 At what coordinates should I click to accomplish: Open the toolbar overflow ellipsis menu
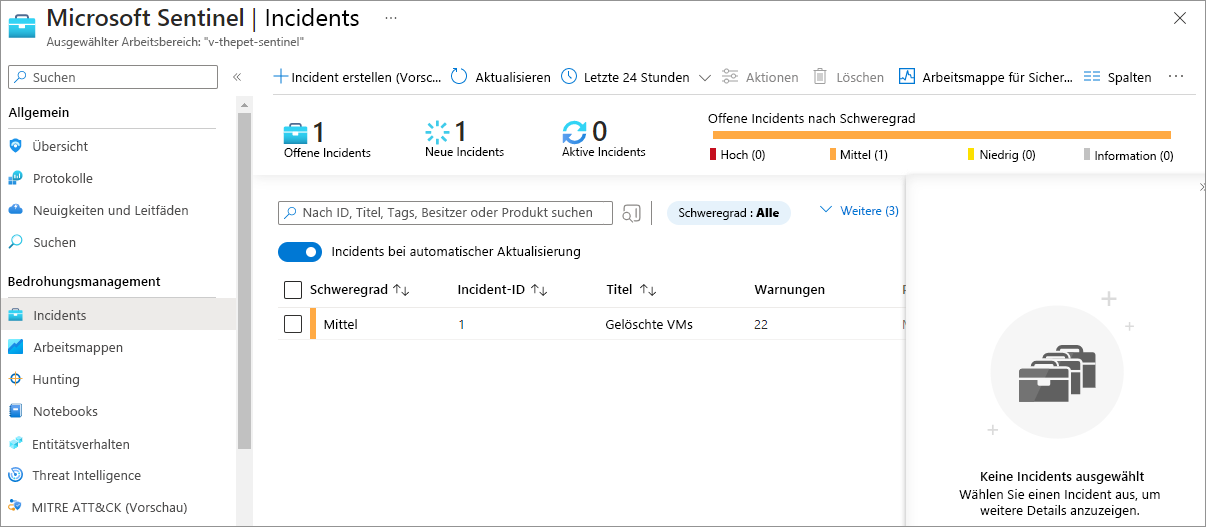pyautogui.click(x=1176, y=77)
